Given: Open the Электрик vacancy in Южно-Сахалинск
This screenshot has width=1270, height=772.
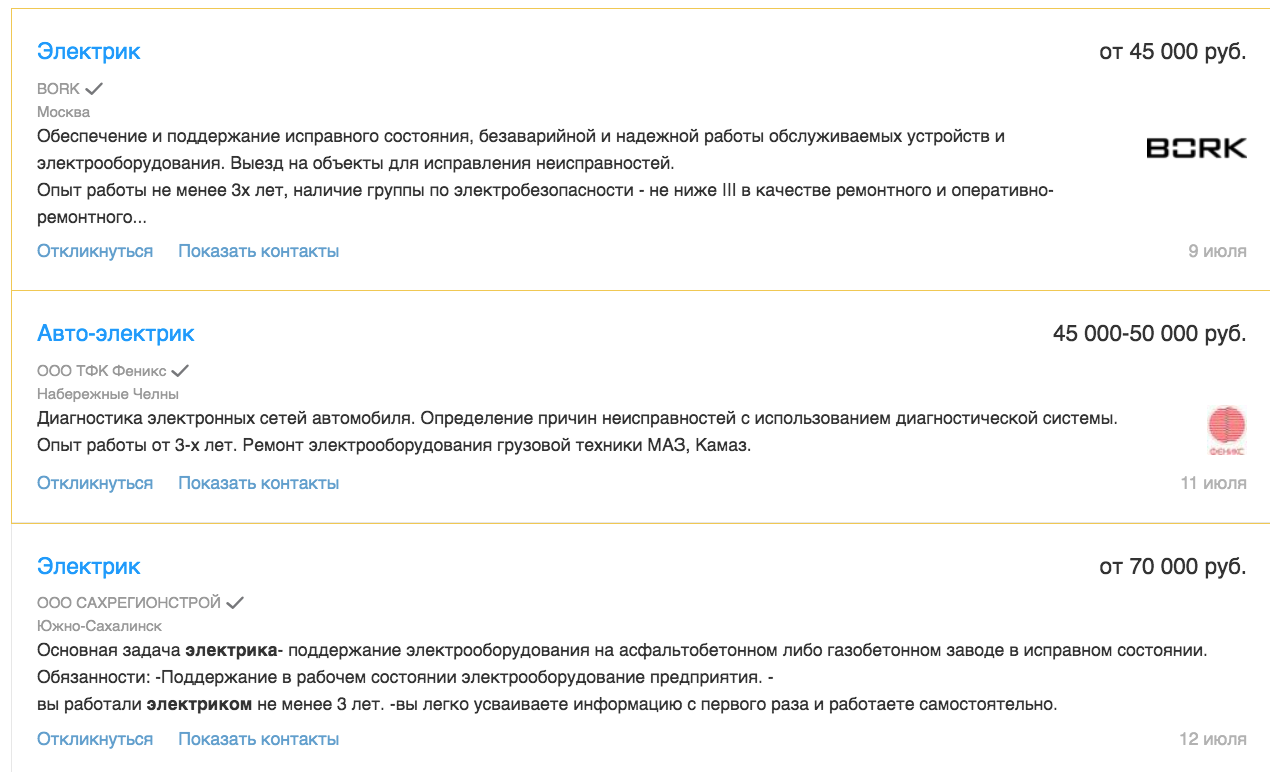Looking at the screenshot, I should (x=89, y=566).
